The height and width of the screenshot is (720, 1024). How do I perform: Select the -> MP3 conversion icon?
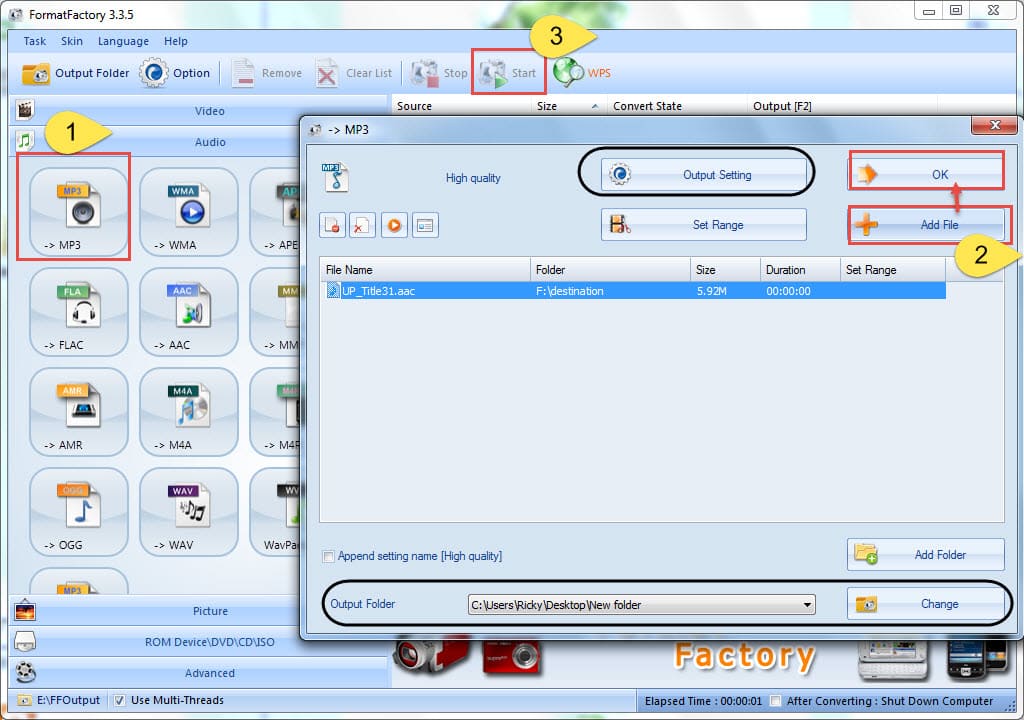coord(78,212)
